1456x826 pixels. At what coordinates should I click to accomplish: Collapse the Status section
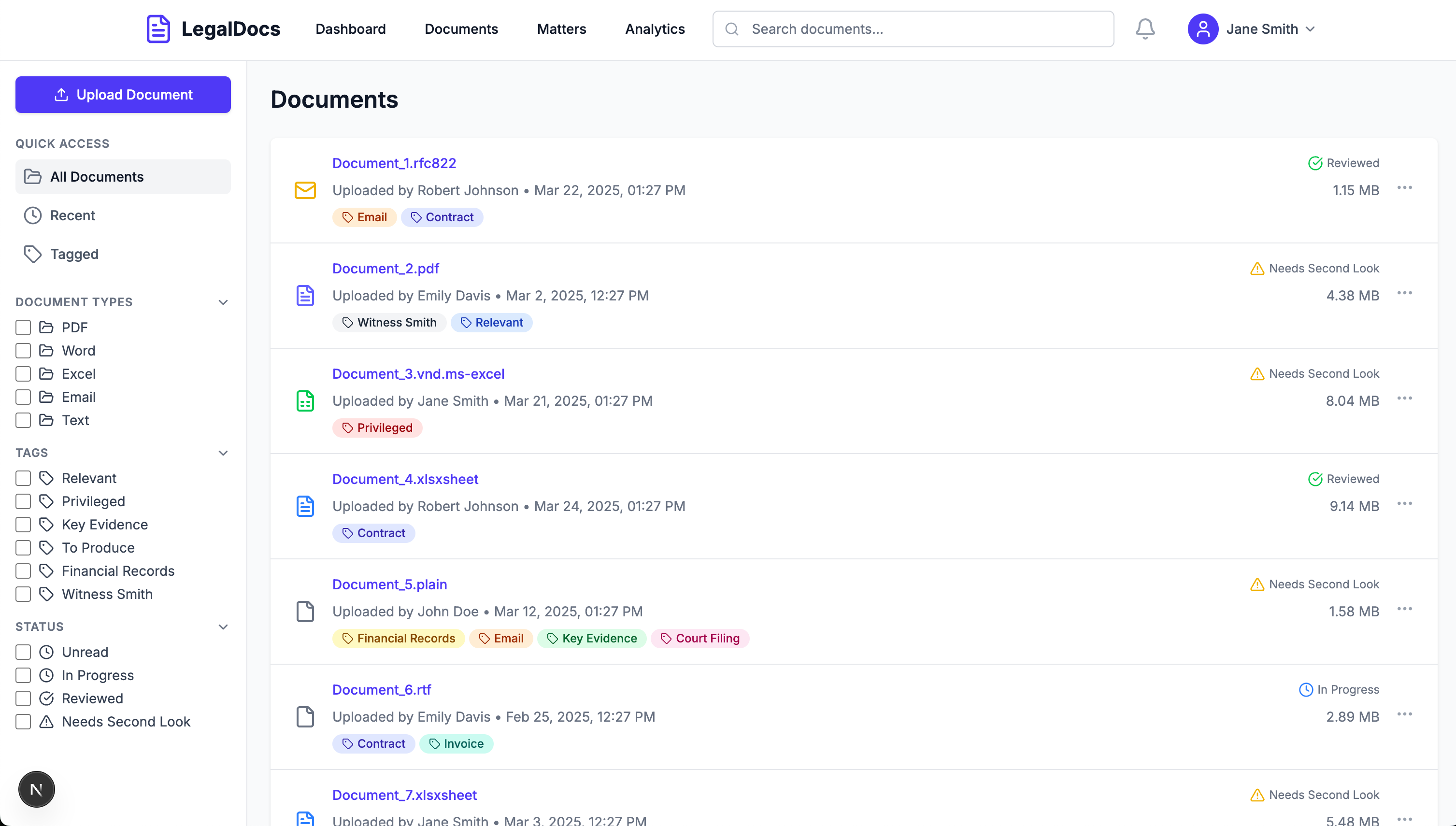coord(223,627)
